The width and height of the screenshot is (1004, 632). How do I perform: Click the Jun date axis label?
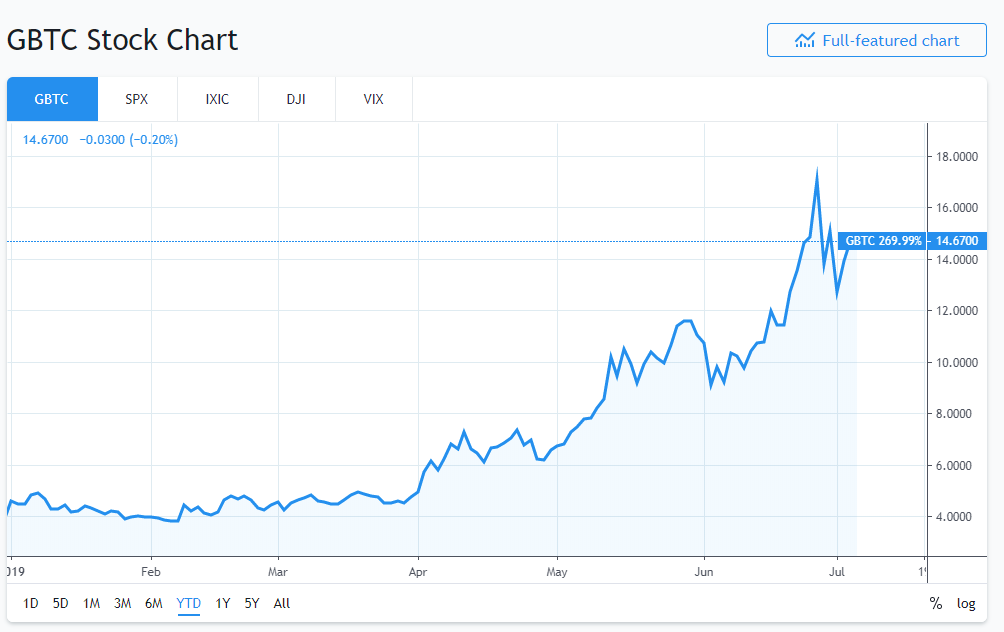(x=704, y=572)
